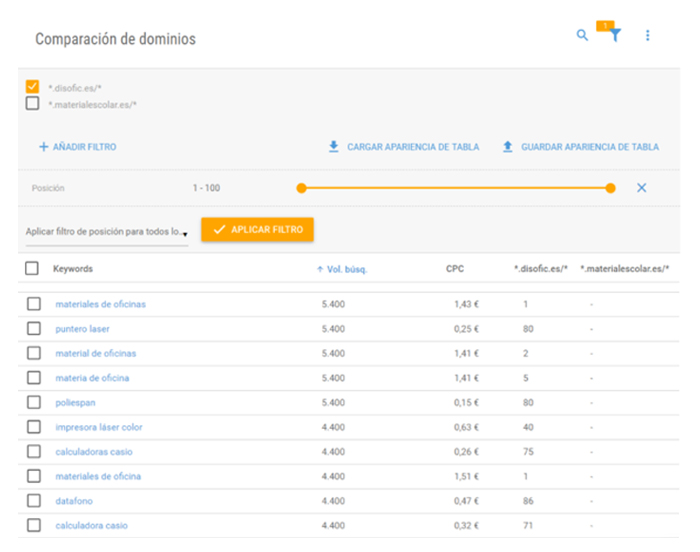Click the Cargar apariencia download icon
700x552 pixels.
click(x=334, y=147)
